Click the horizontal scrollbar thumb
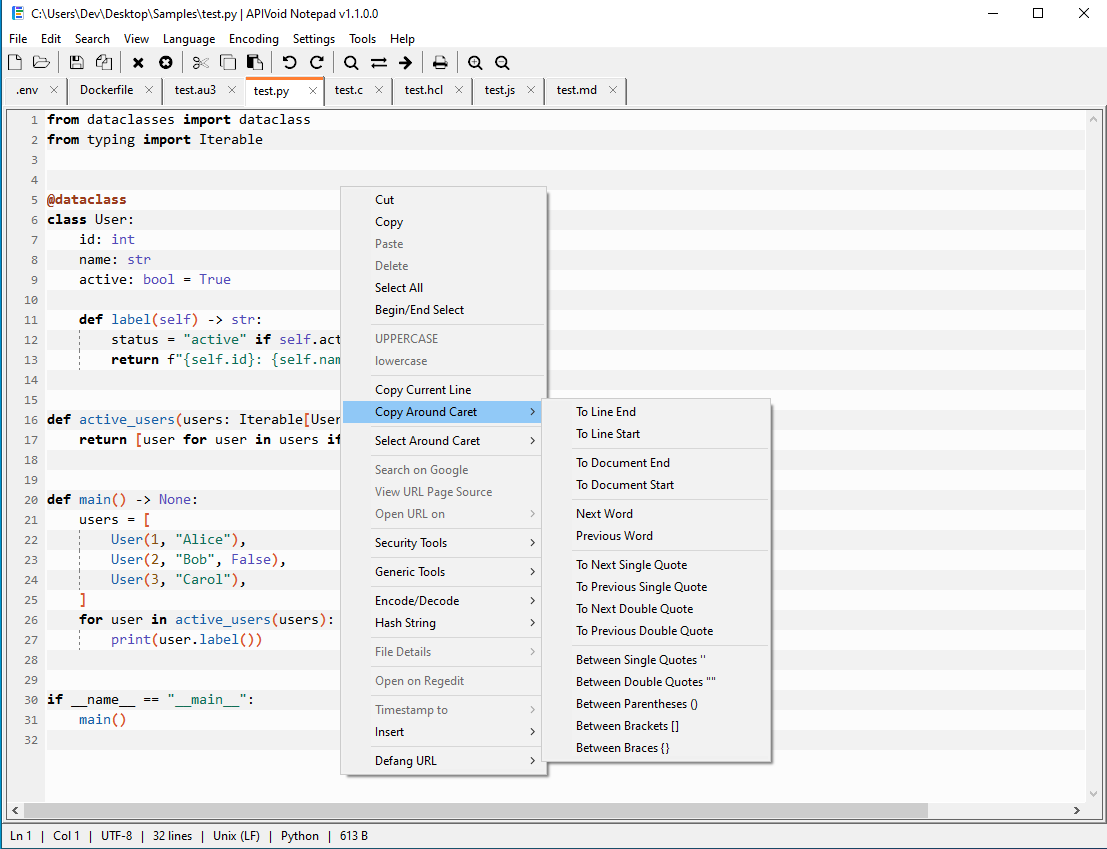1107x849 pixels. point(477,809)
